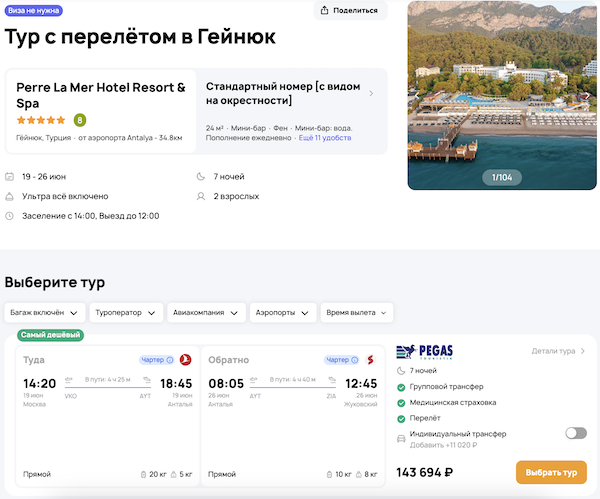
Task: Enable the Индивидуальный трансфер toggle
Action: (x=575, y=433)
